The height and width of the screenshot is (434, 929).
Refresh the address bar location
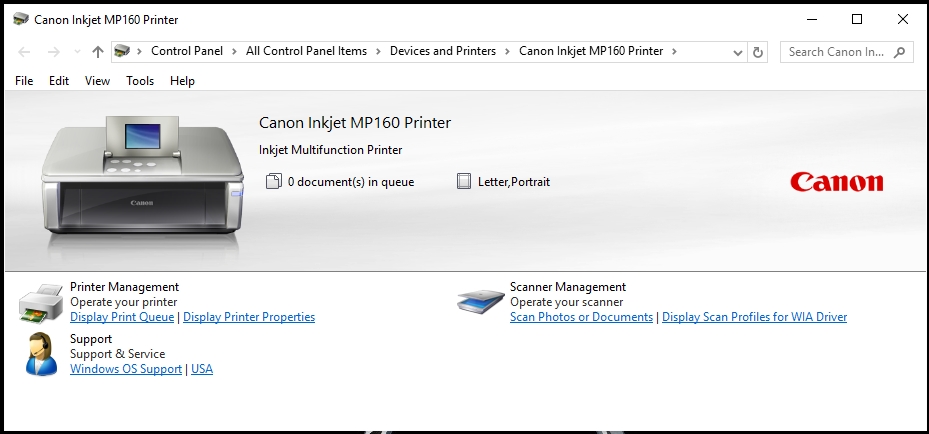pos(757,52)
